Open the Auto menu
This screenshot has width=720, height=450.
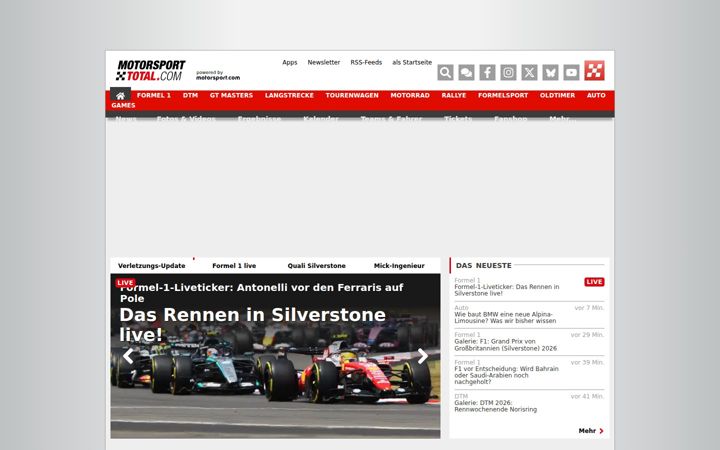click(x=596, y=96)
